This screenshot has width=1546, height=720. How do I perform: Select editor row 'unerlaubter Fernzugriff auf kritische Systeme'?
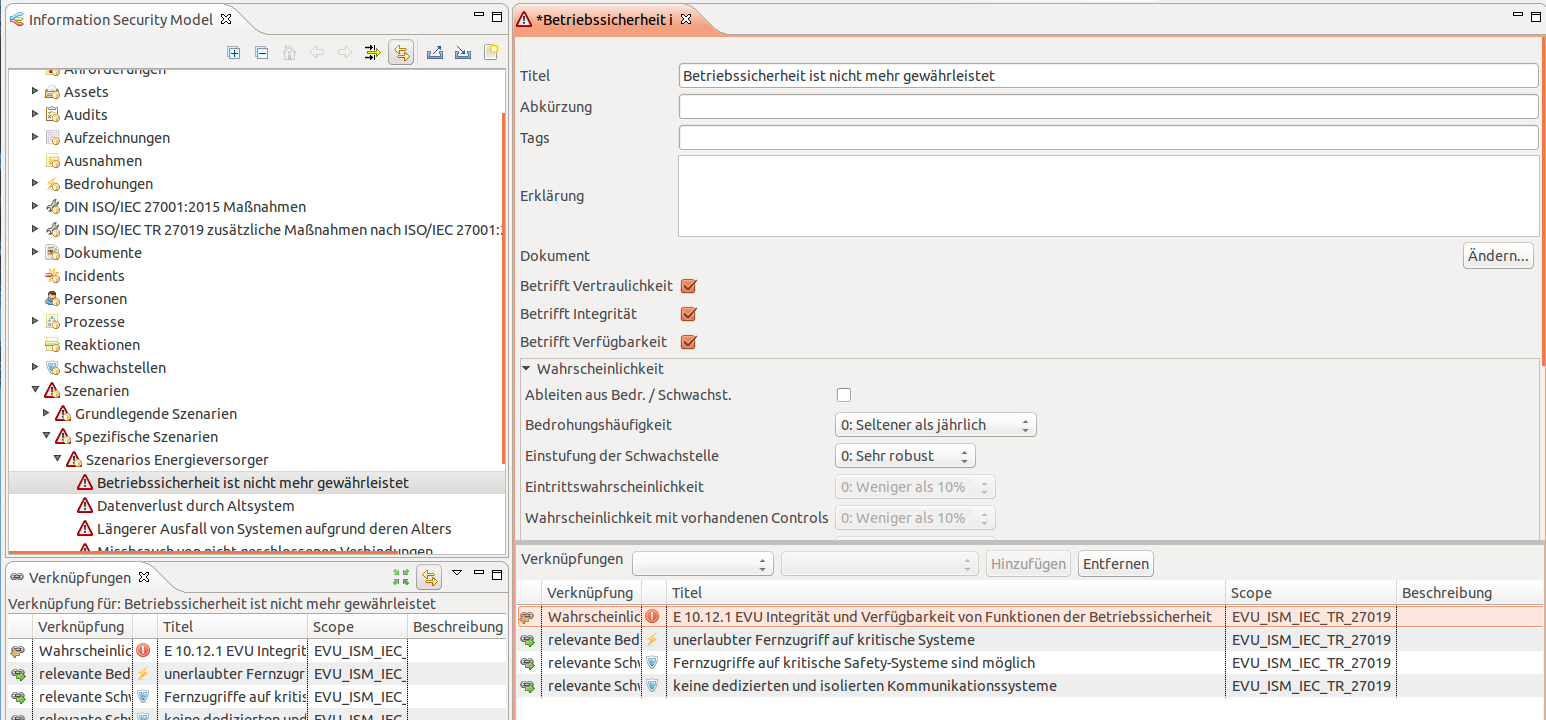pyautogui.click(x=1028, y=640)
